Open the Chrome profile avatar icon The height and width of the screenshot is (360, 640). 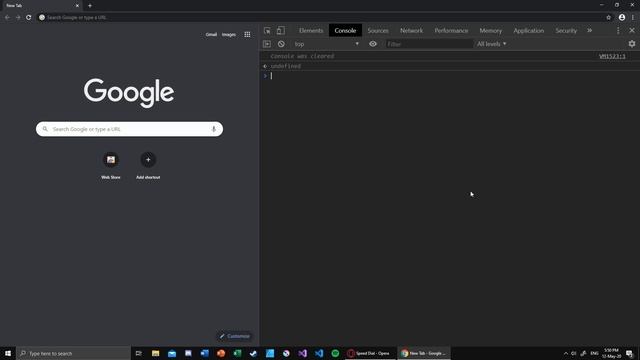(622, 18)
